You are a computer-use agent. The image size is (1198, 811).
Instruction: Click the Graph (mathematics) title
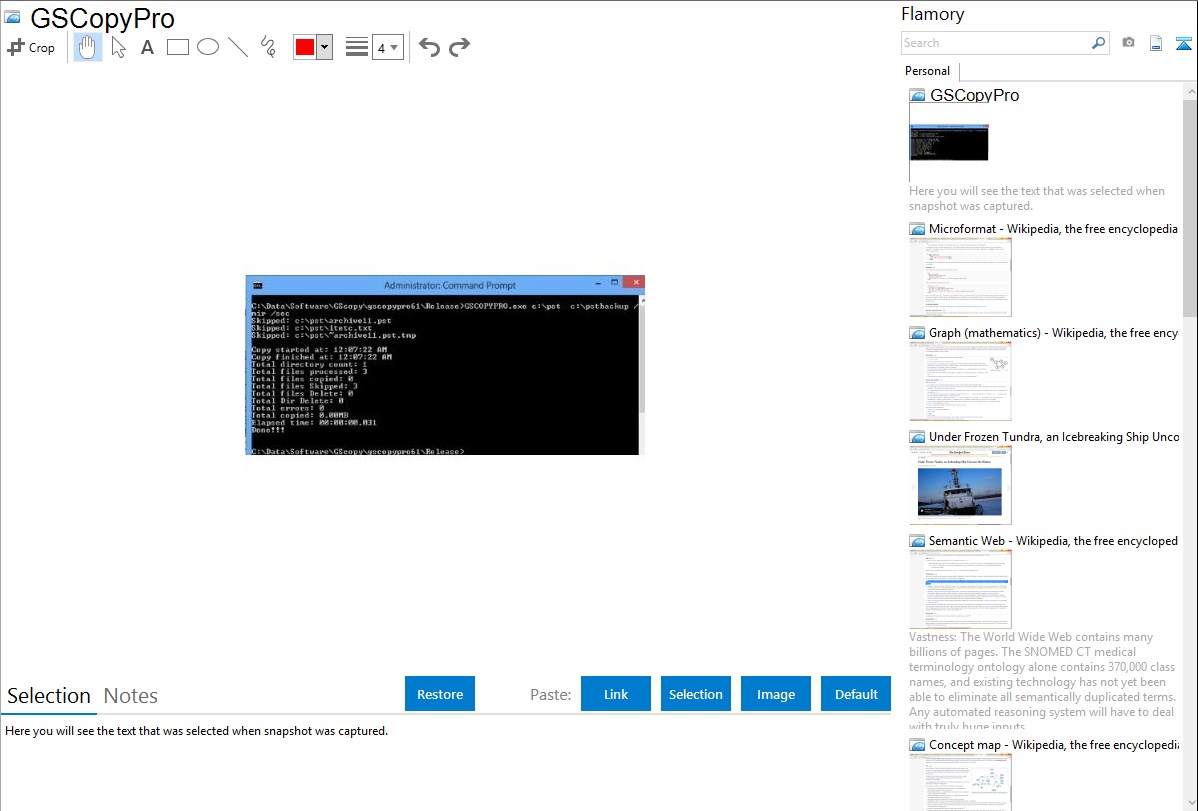point(1053,333)
